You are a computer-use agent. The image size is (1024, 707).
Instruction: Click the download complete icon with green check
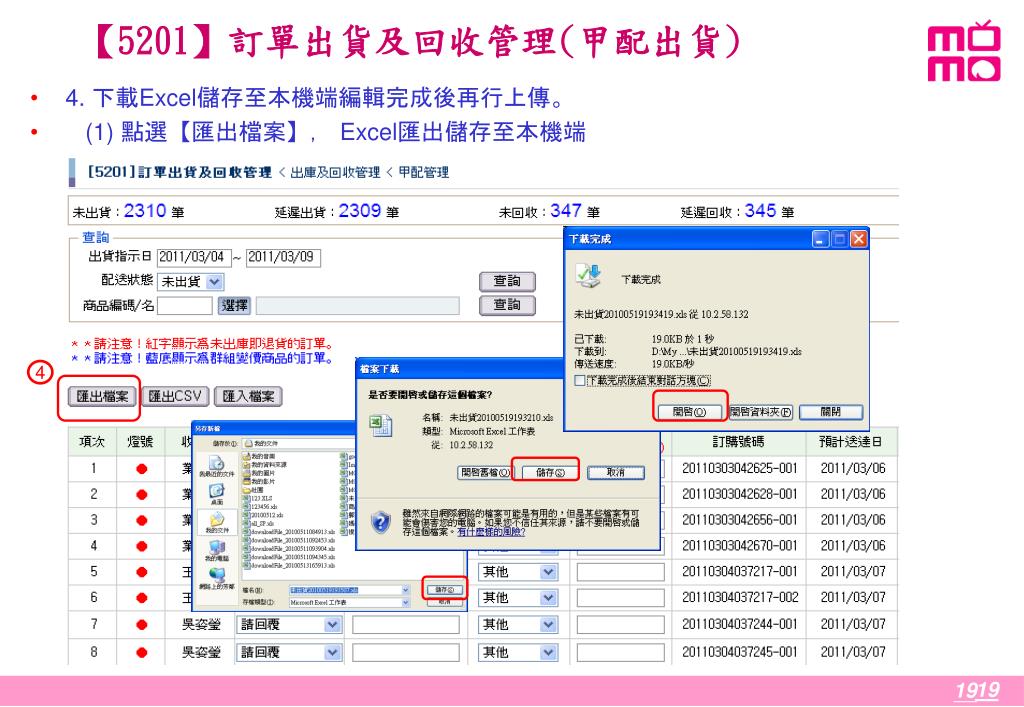[588, 276]
